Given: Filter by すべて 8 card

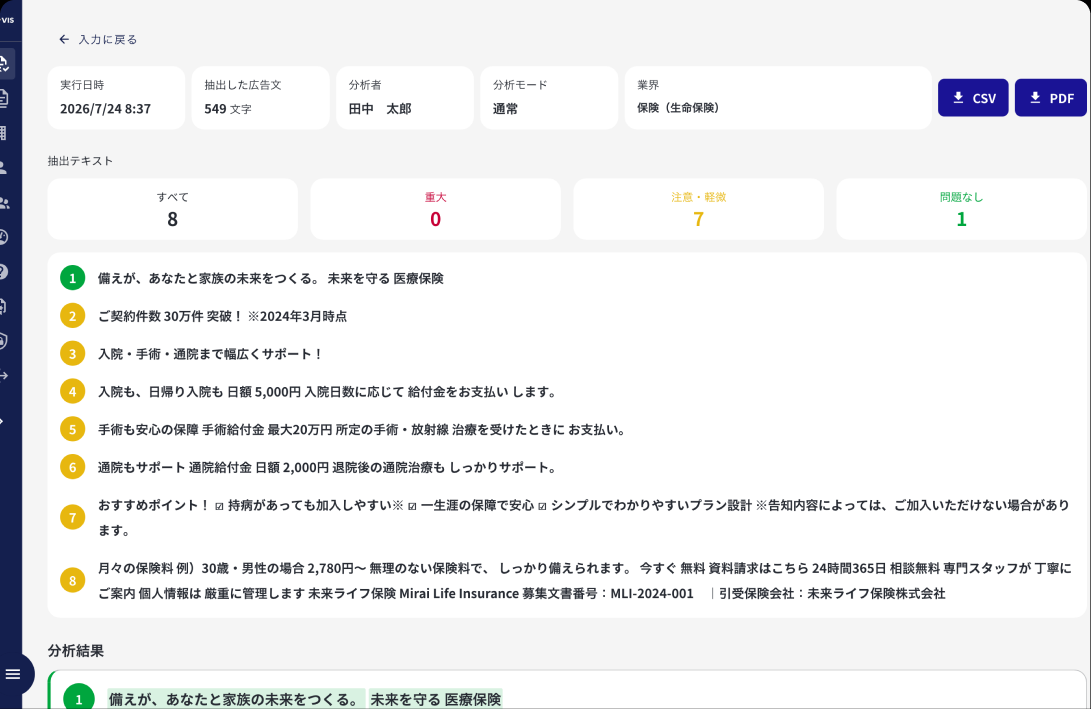Looking at the screenshot, I should [173, 209].
